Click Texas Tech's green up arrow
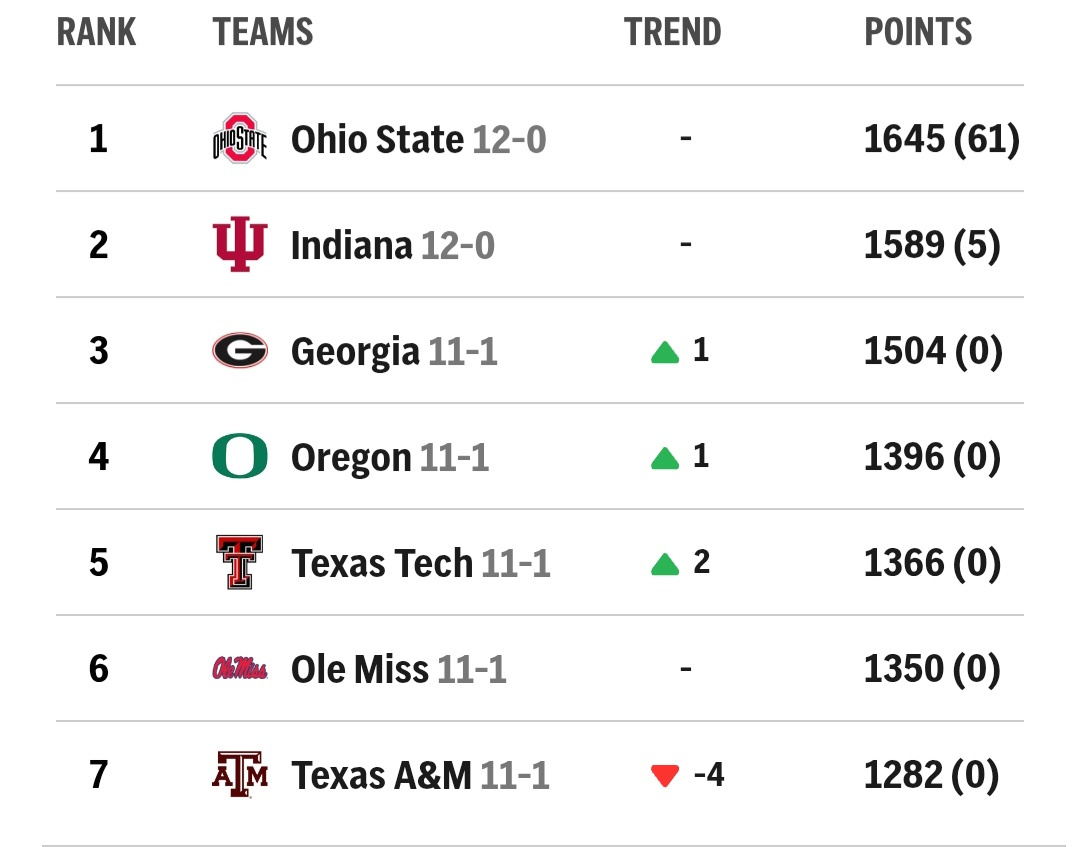Viewport: 1080px width, 847px height. (x=665, y=565)
